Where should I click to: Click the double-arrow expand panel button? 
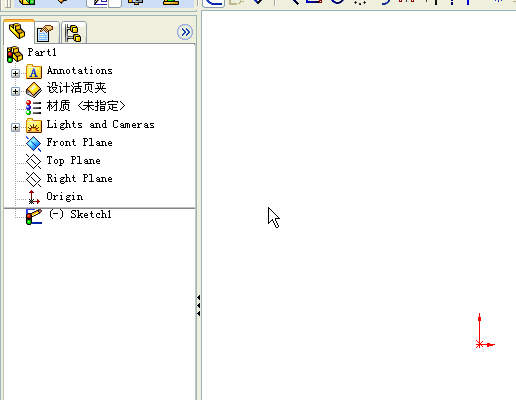coord(185,32)
